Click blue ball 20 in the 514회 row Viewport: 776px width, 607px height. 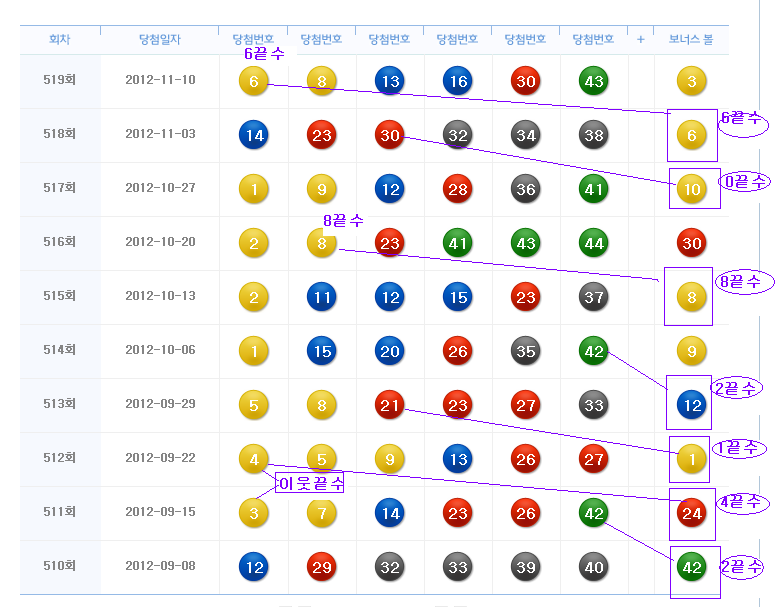(x=390, y=351)
